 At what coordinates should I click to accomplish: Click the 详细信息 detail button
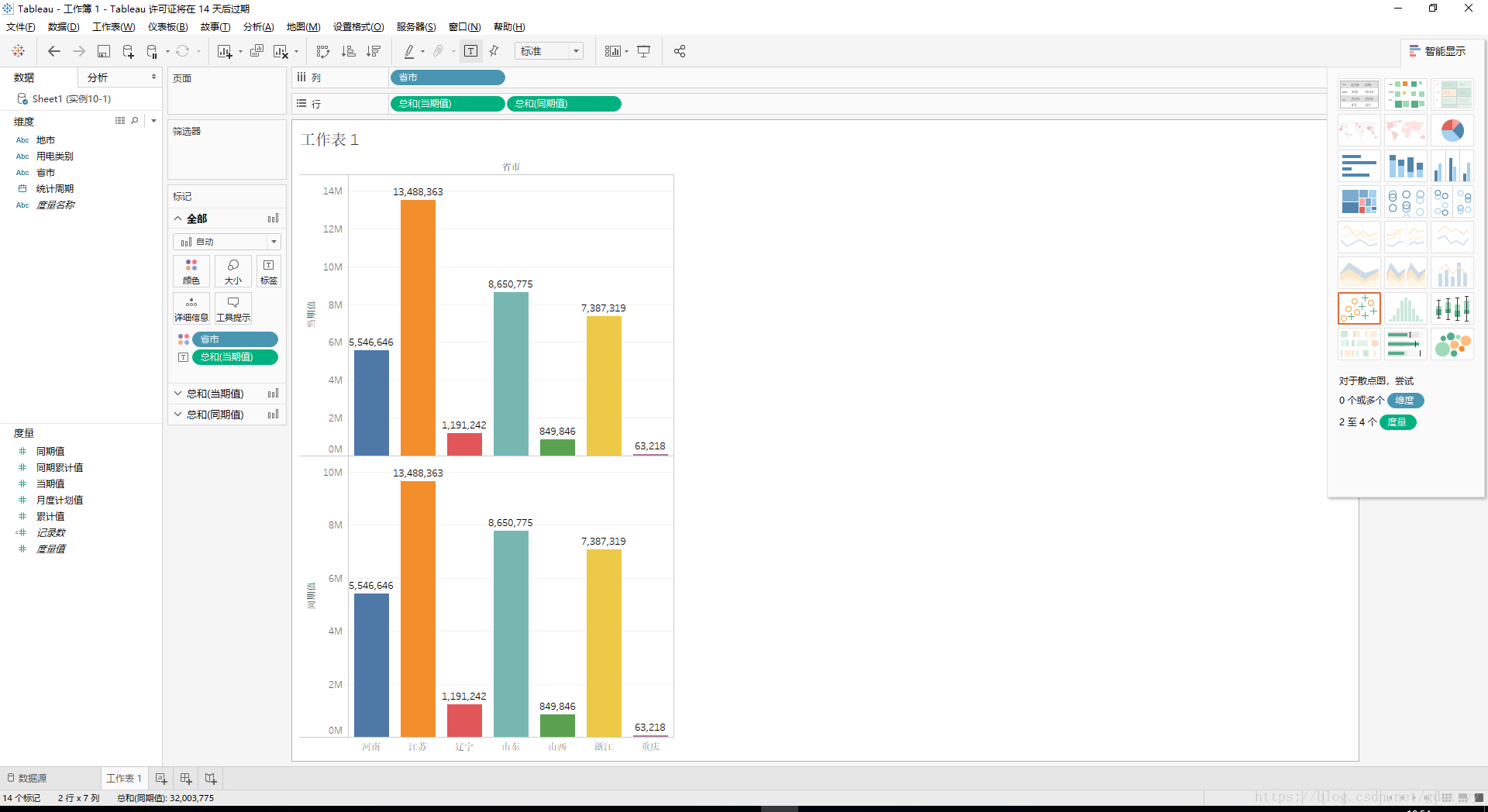pyautogui.click(x=191, y=308)
